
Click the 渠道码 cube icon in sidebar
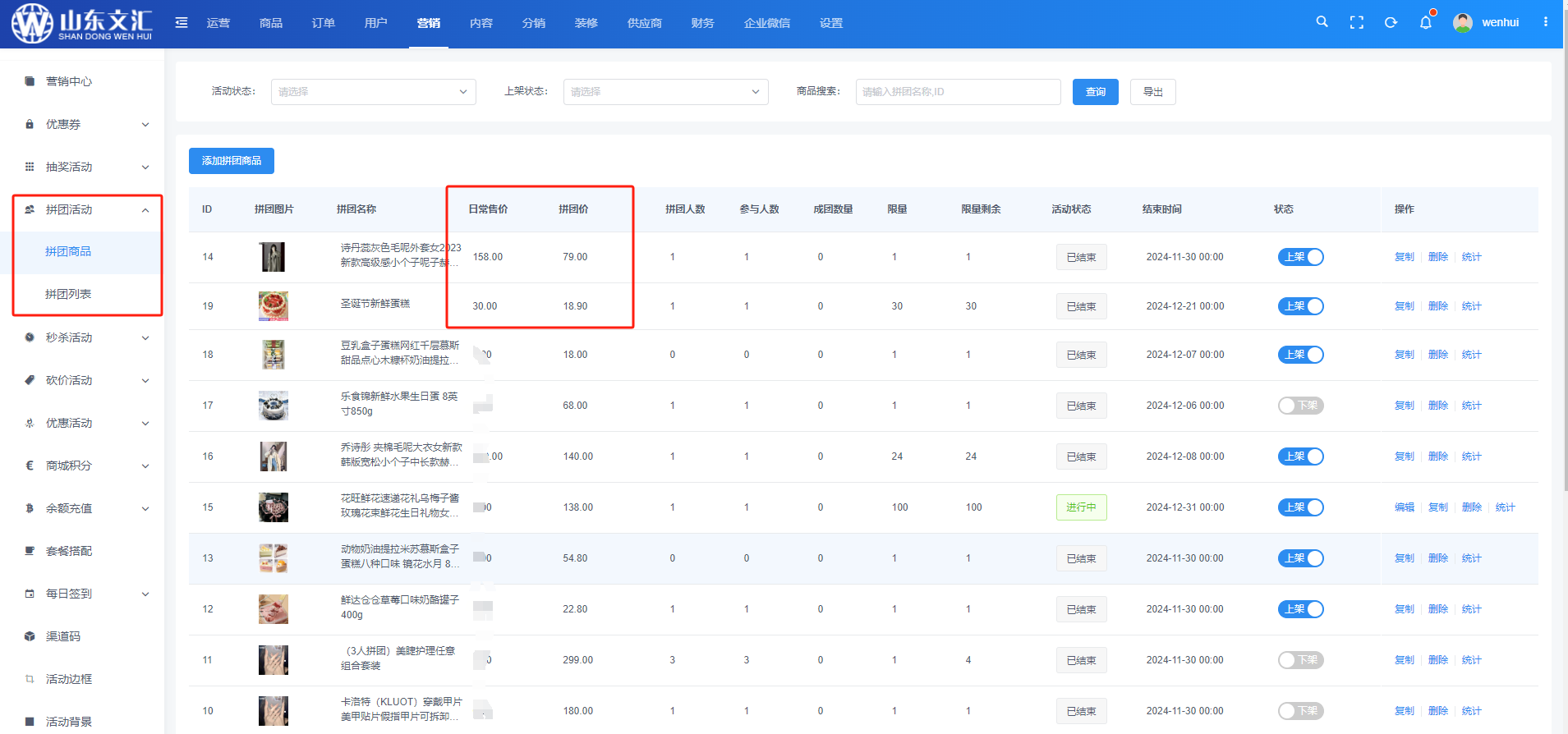[30, 636]
